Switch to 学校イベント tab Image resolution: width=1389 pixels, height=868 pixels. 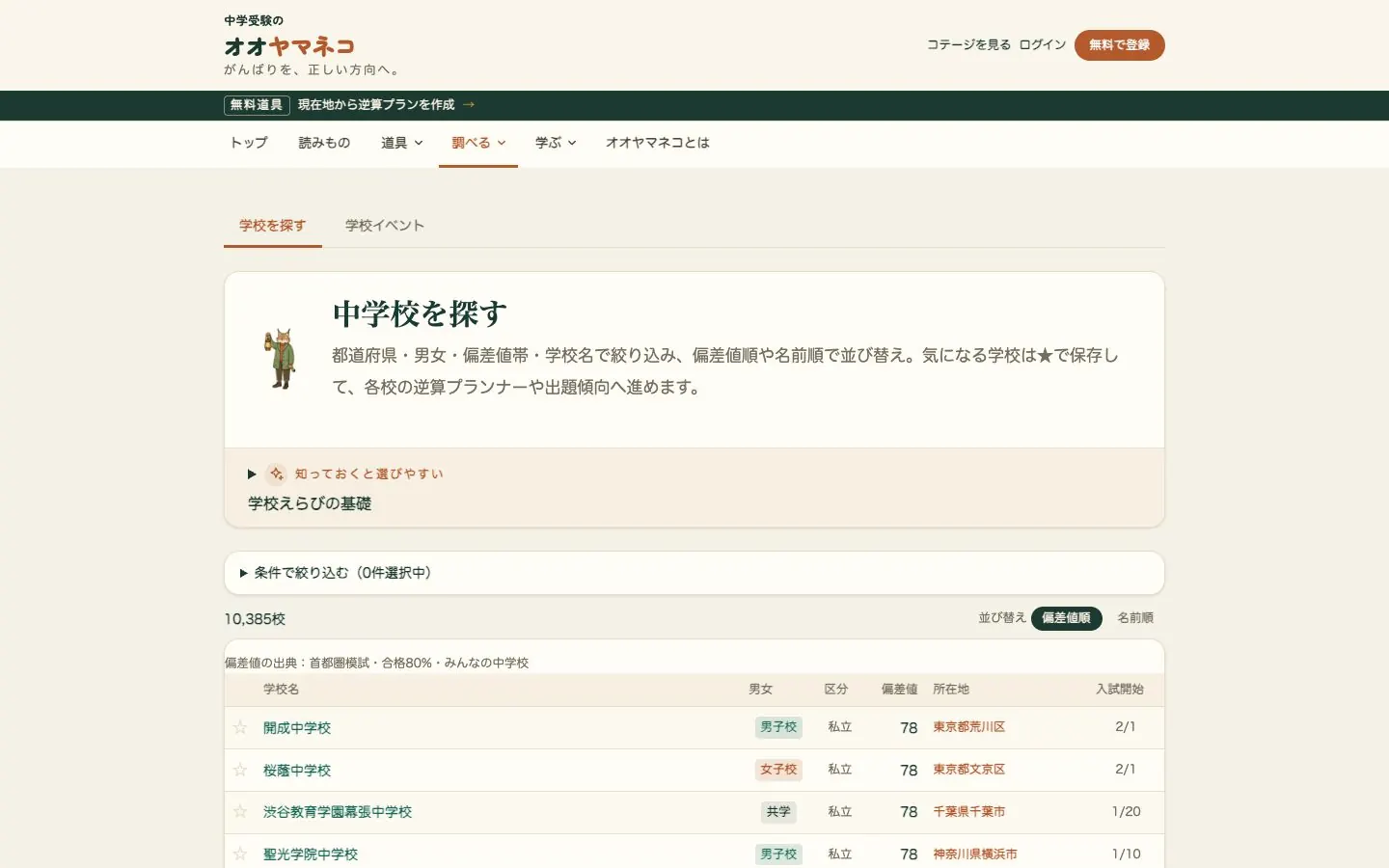click(385, 226)
